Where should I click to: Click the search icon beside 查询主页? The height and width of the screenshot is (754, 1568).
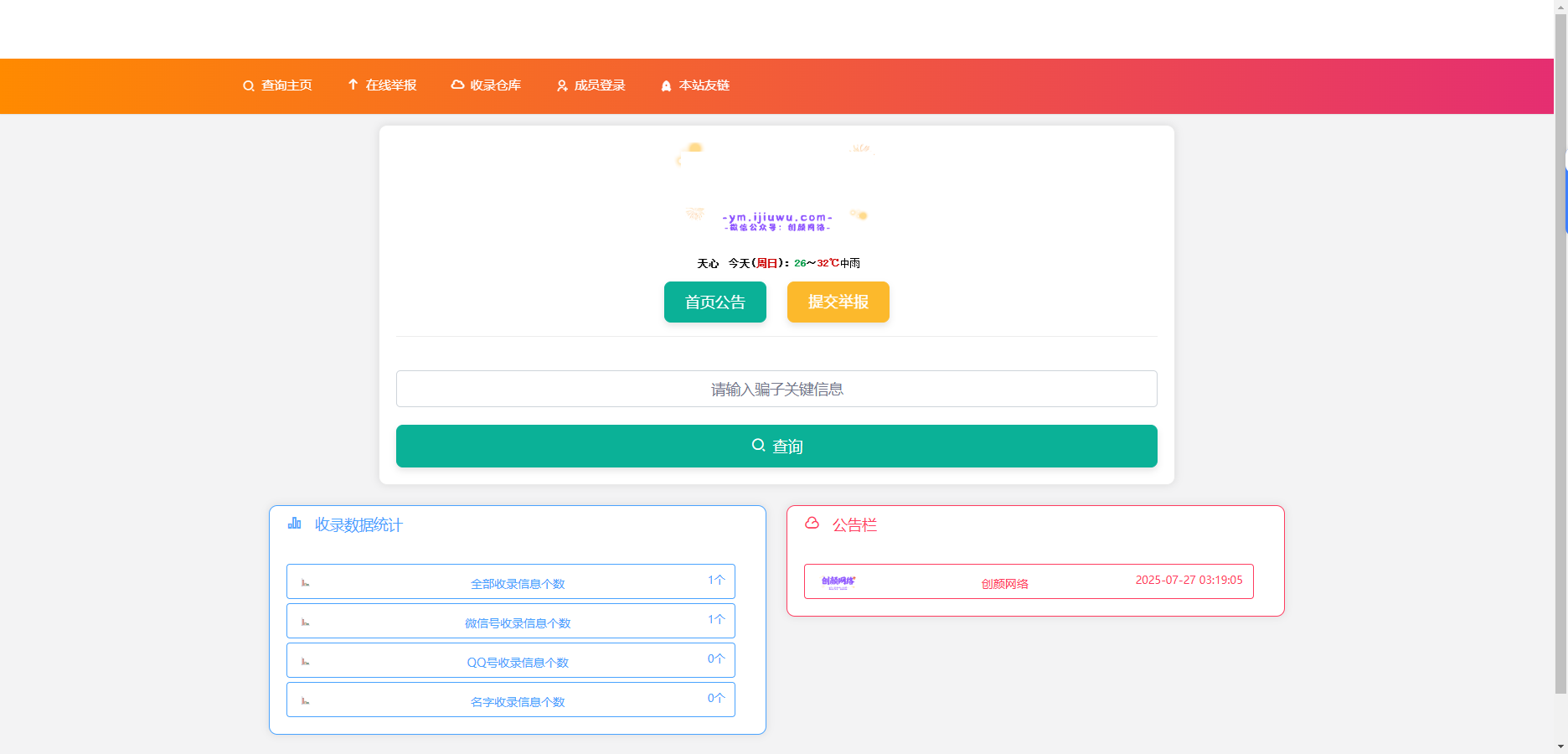click(x=249, y=86)
